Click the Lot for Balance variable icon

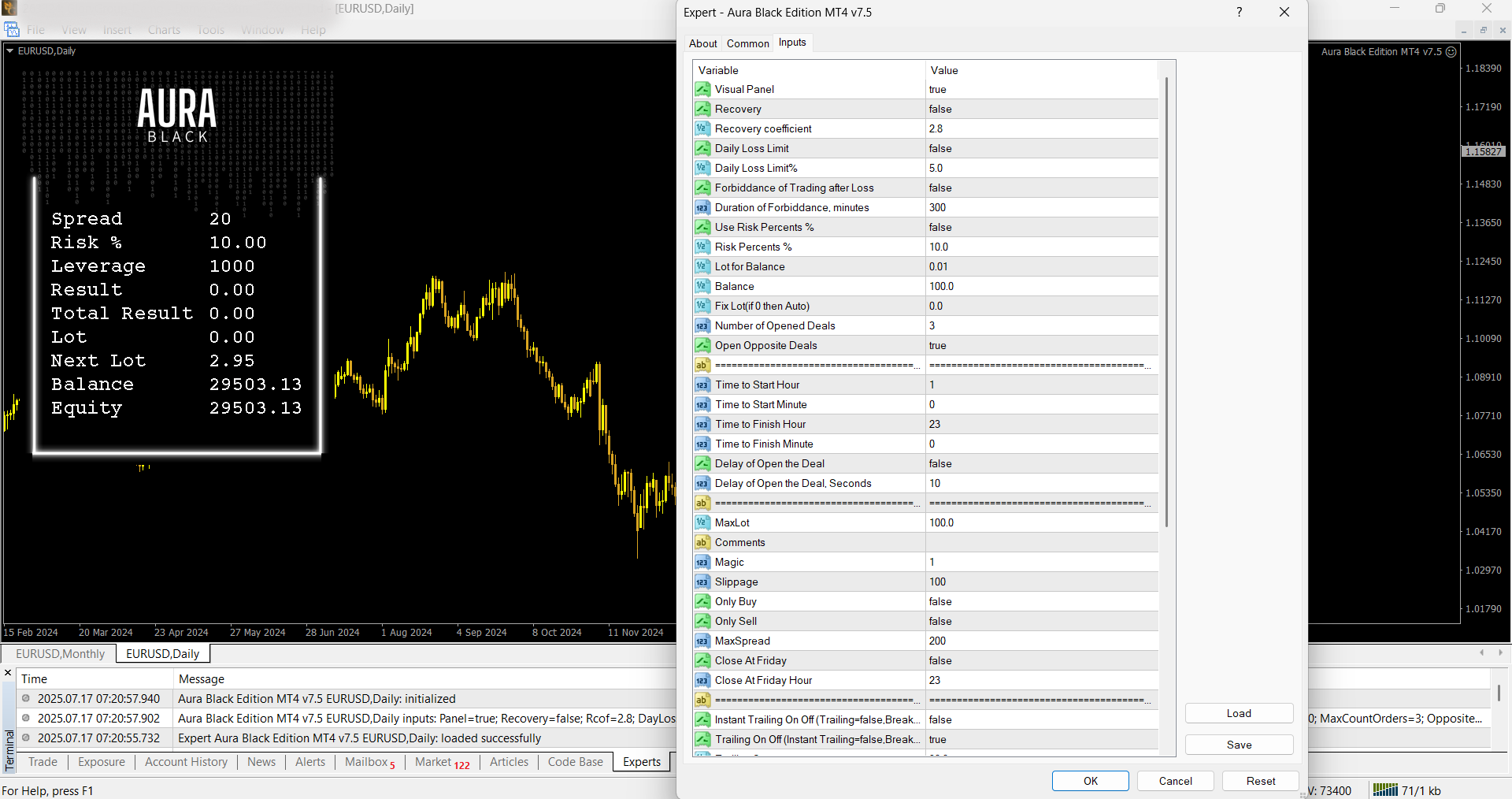(702, 266)
